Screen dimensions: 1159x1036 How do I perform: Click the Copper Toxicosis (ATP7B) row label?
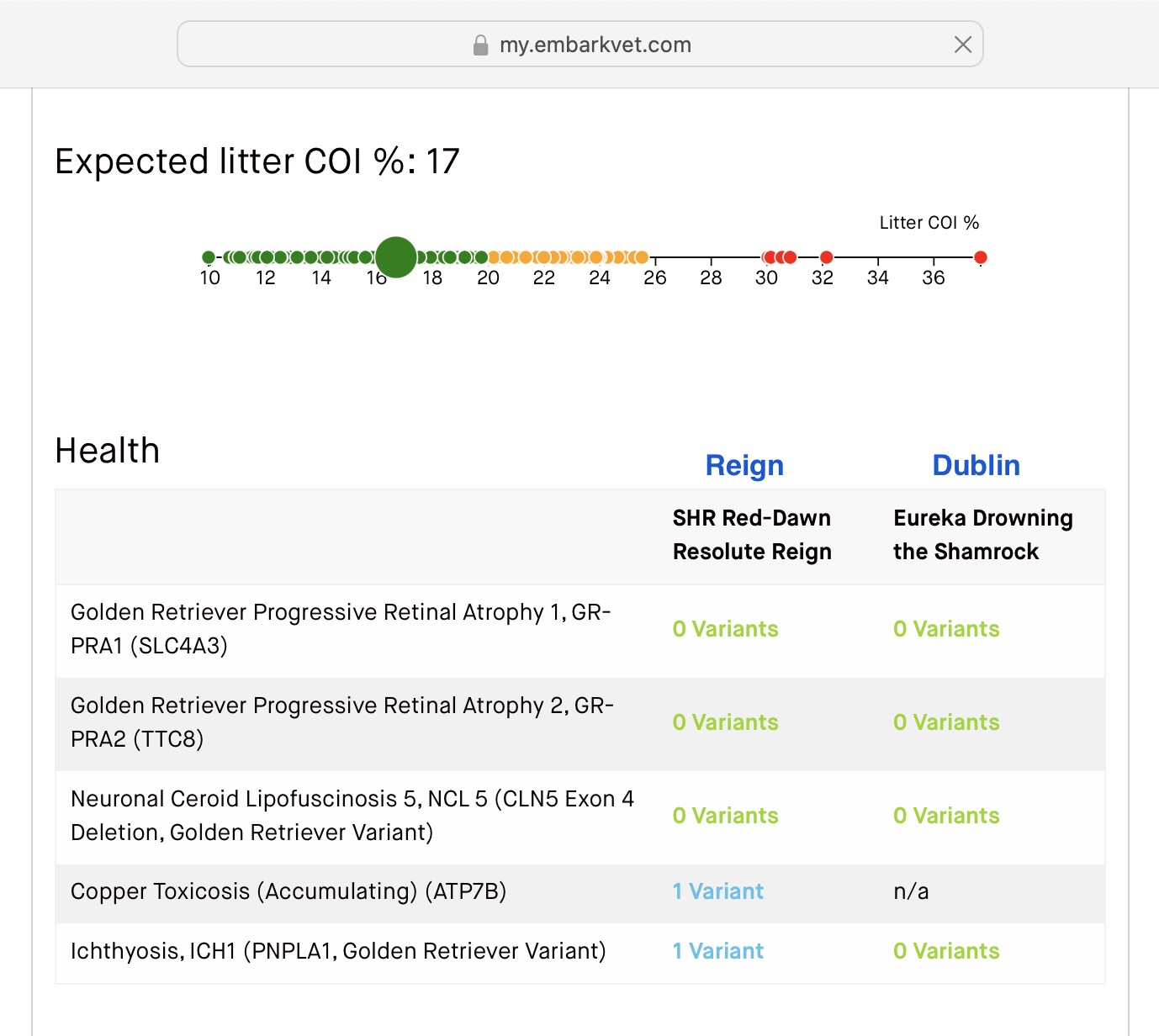288,891
